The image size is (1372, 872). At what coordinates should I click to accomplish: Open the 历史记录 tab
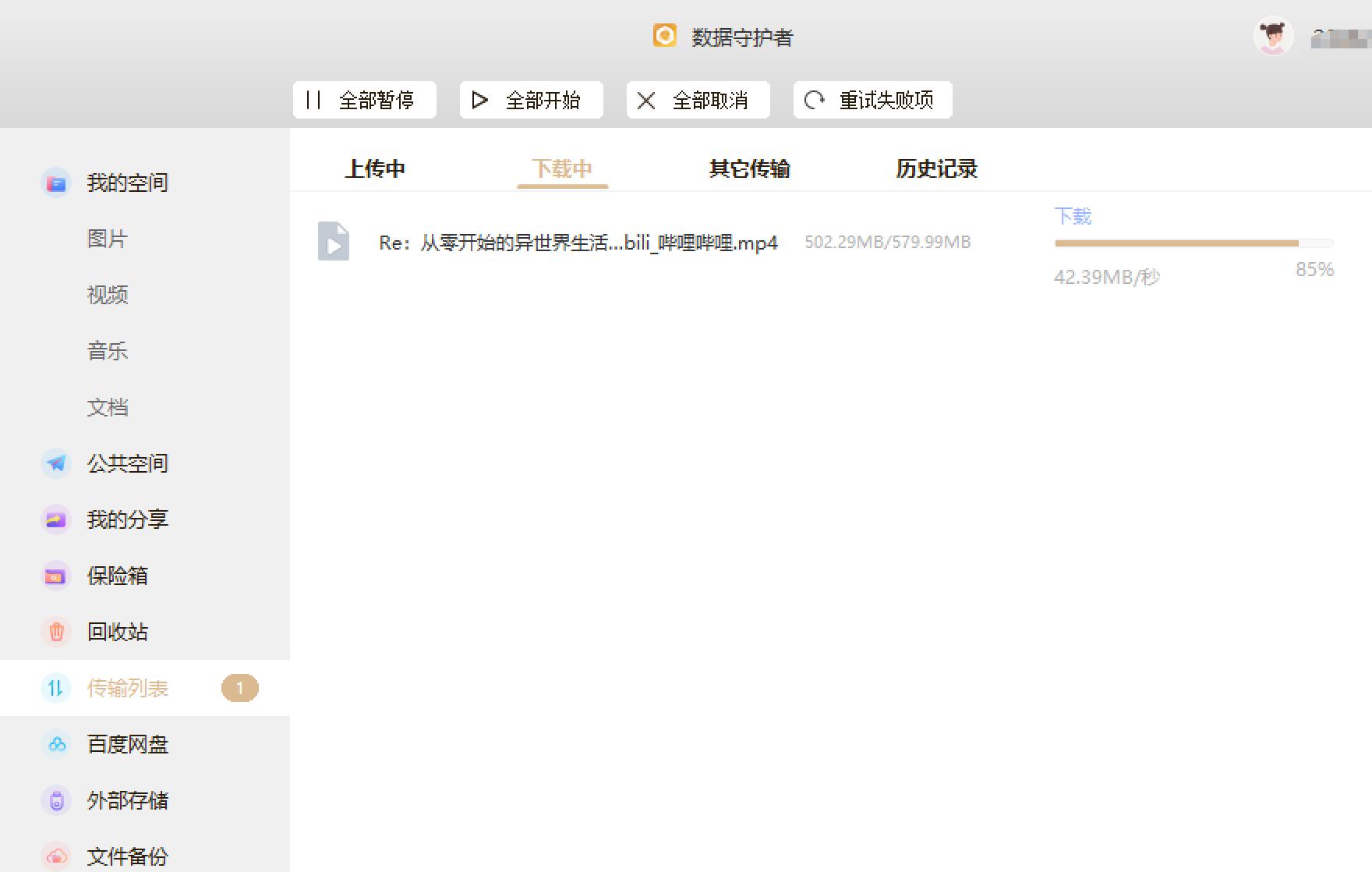(937, 168)
